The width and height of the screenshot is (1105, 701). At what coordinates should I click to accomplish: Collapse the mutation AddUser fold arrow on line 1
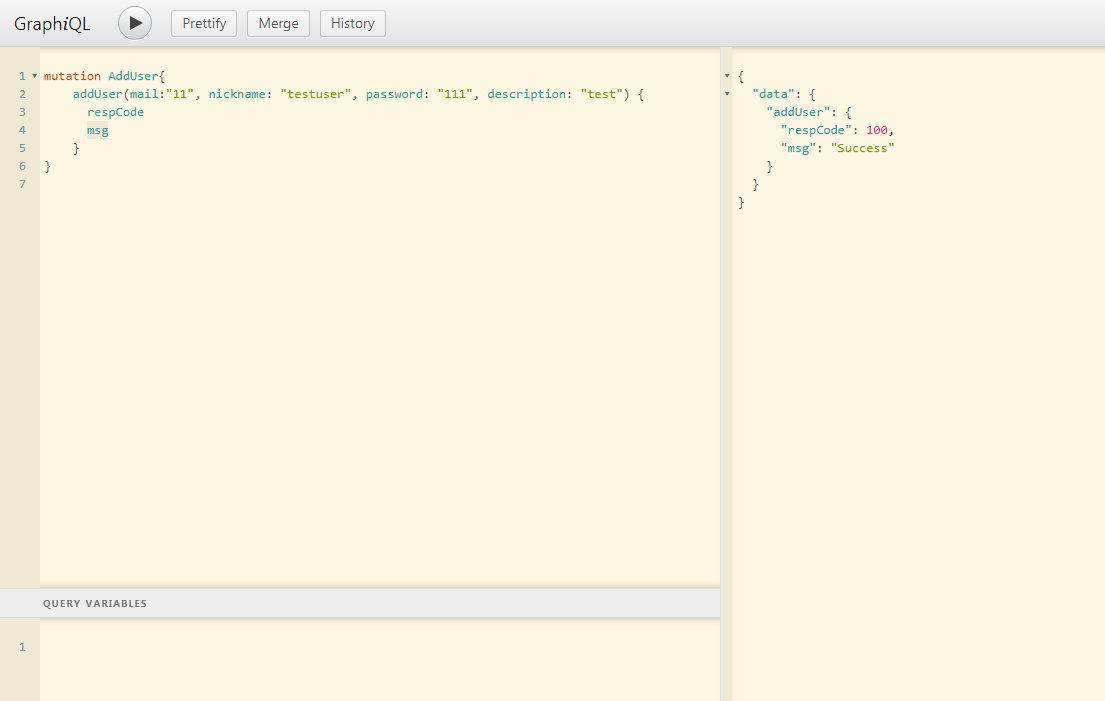(35, 76)
